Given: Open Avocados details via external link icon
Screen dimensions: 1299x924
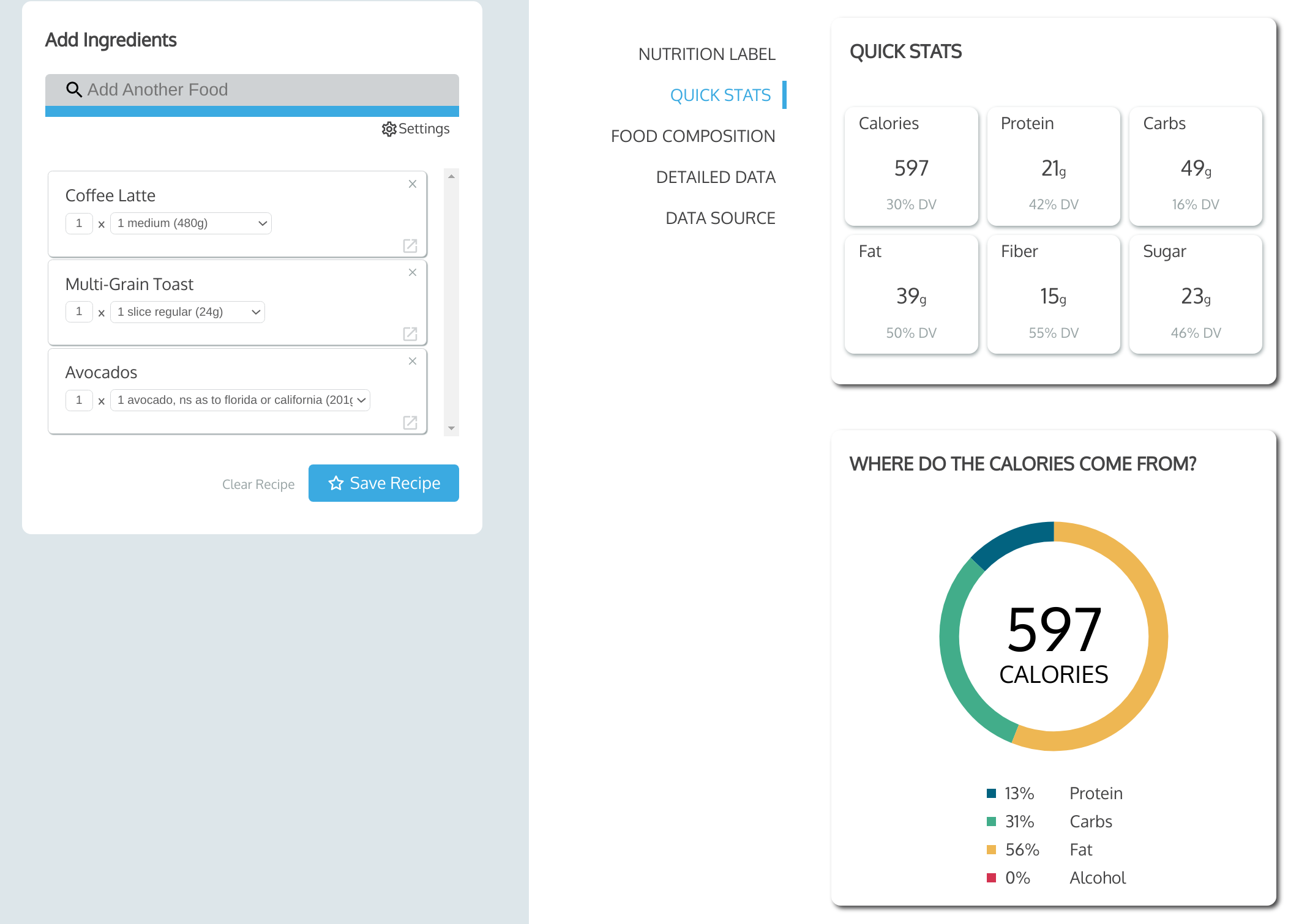Looking at the screenshot, I should 410,422.
